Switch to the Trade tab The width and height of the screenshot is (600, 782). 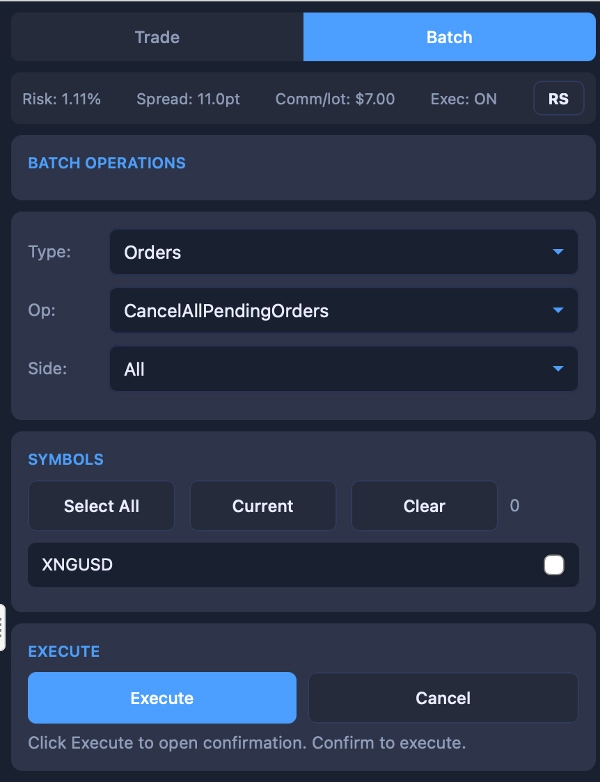pos(157,38)
